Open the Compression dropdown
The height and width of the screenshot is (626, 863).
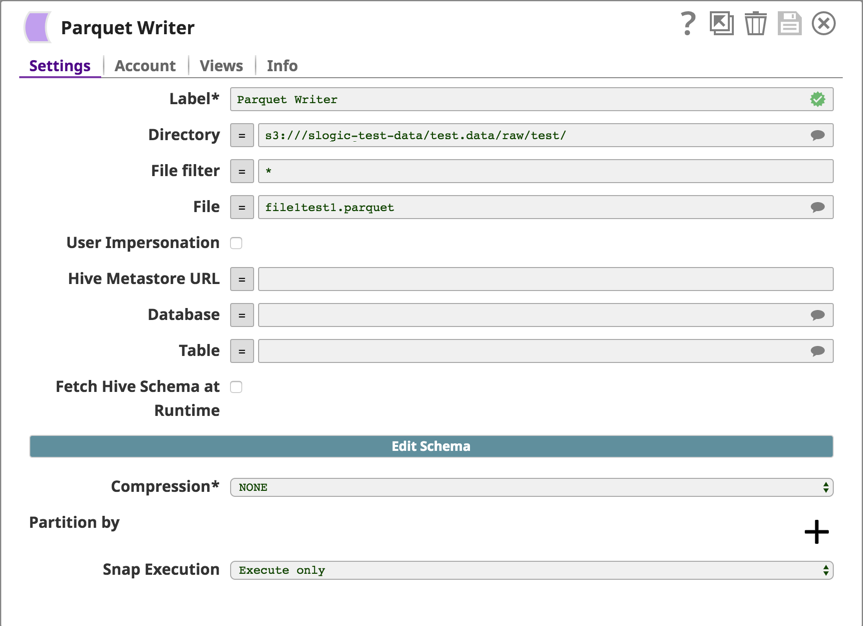tap(531, 487)
